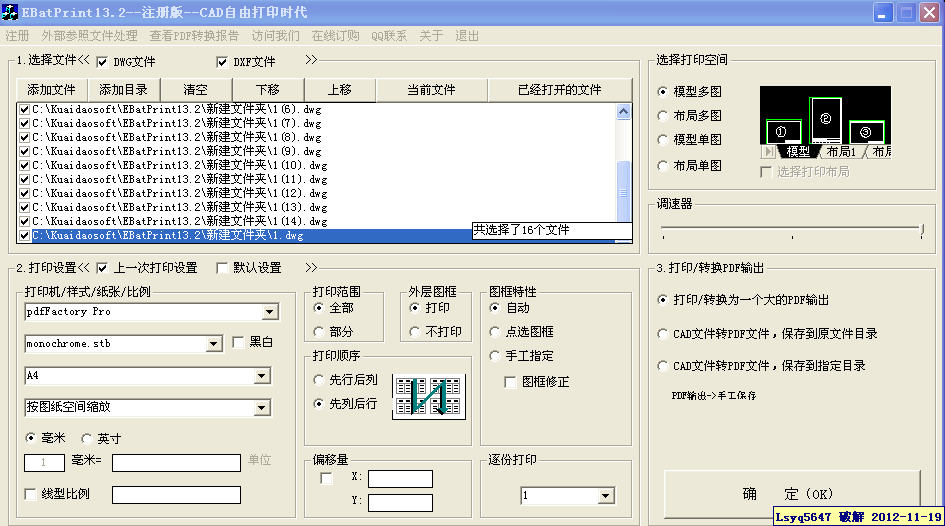Toggle the 黑白 checkbox
This screenshot has width=945, height=526.
[x=238, y=342]
